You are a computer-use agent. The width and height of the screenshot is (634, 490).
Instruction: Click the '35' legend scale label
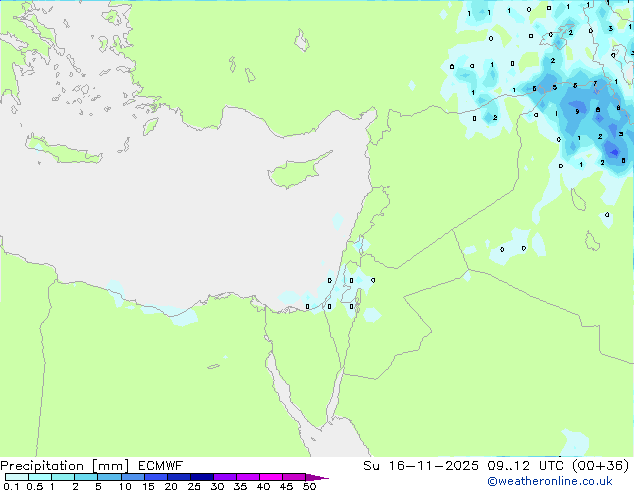pos(240,486)
